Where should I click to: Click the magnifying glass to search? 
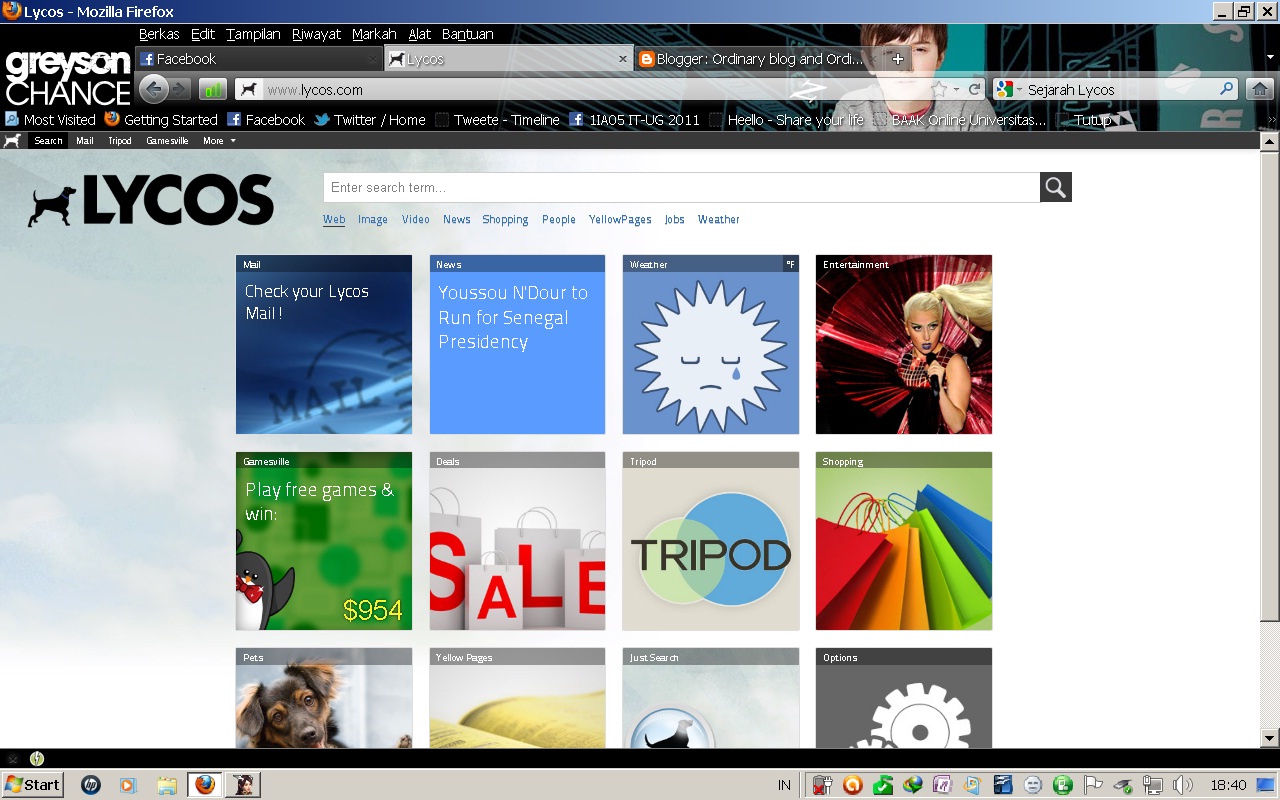point(1055,187)
